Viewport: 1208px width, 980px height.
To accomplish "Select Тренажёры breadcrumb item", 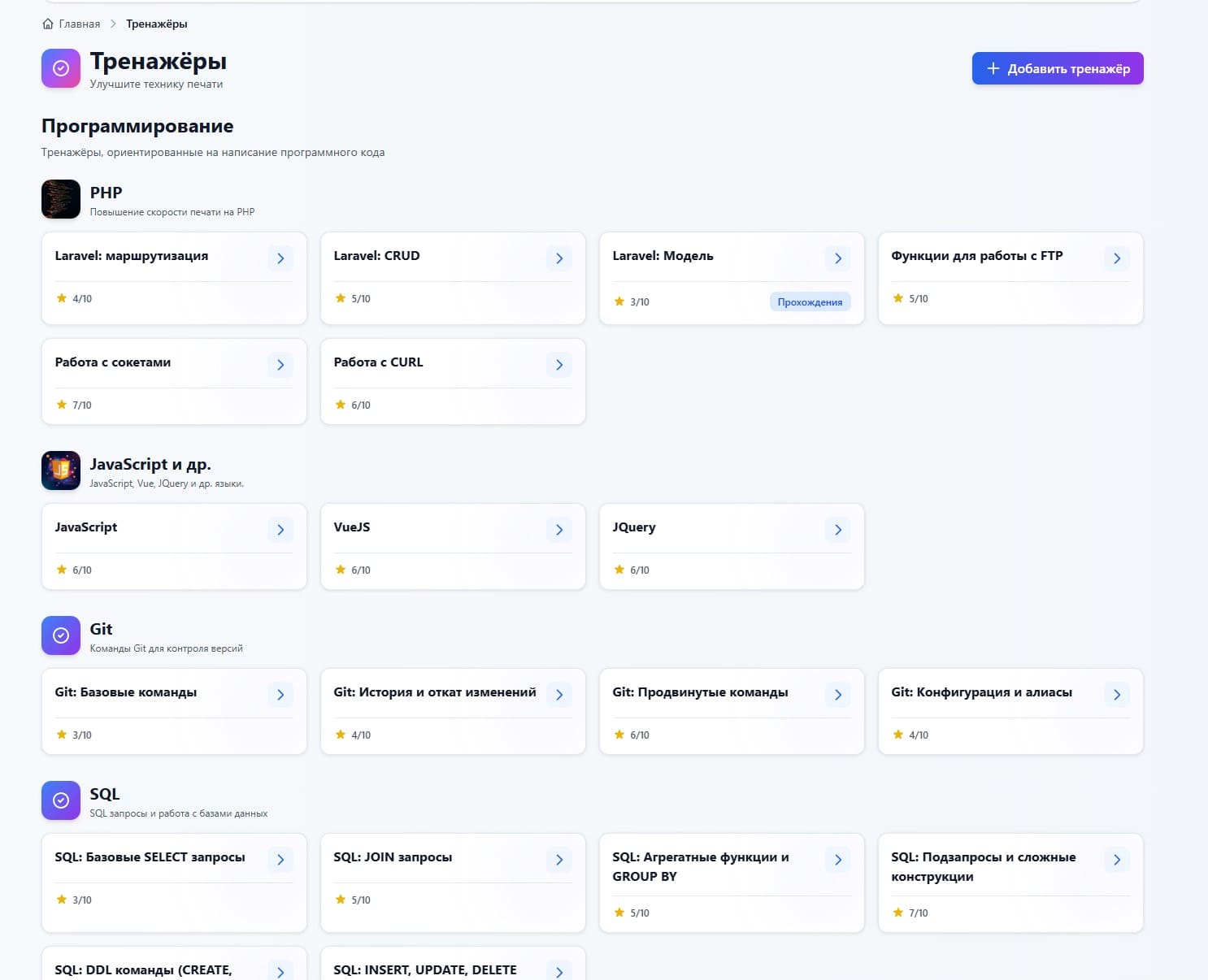I will 156,24.
